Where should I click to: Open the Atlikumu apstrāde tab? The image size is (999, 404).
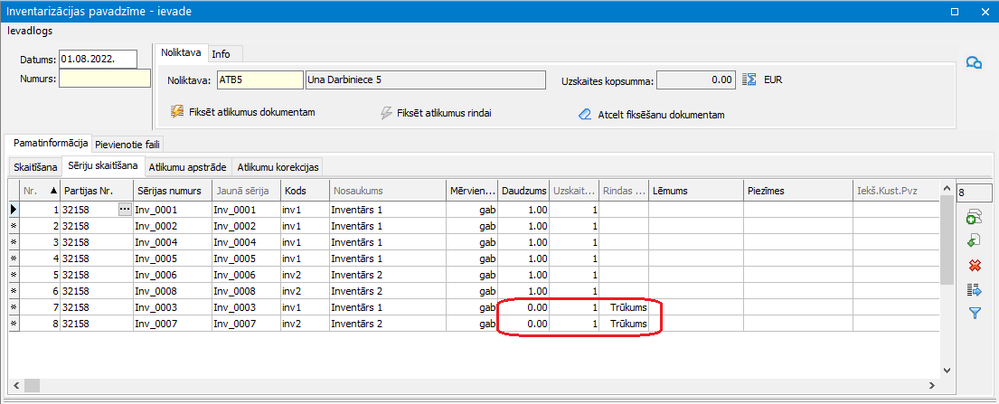coord(187,167)
